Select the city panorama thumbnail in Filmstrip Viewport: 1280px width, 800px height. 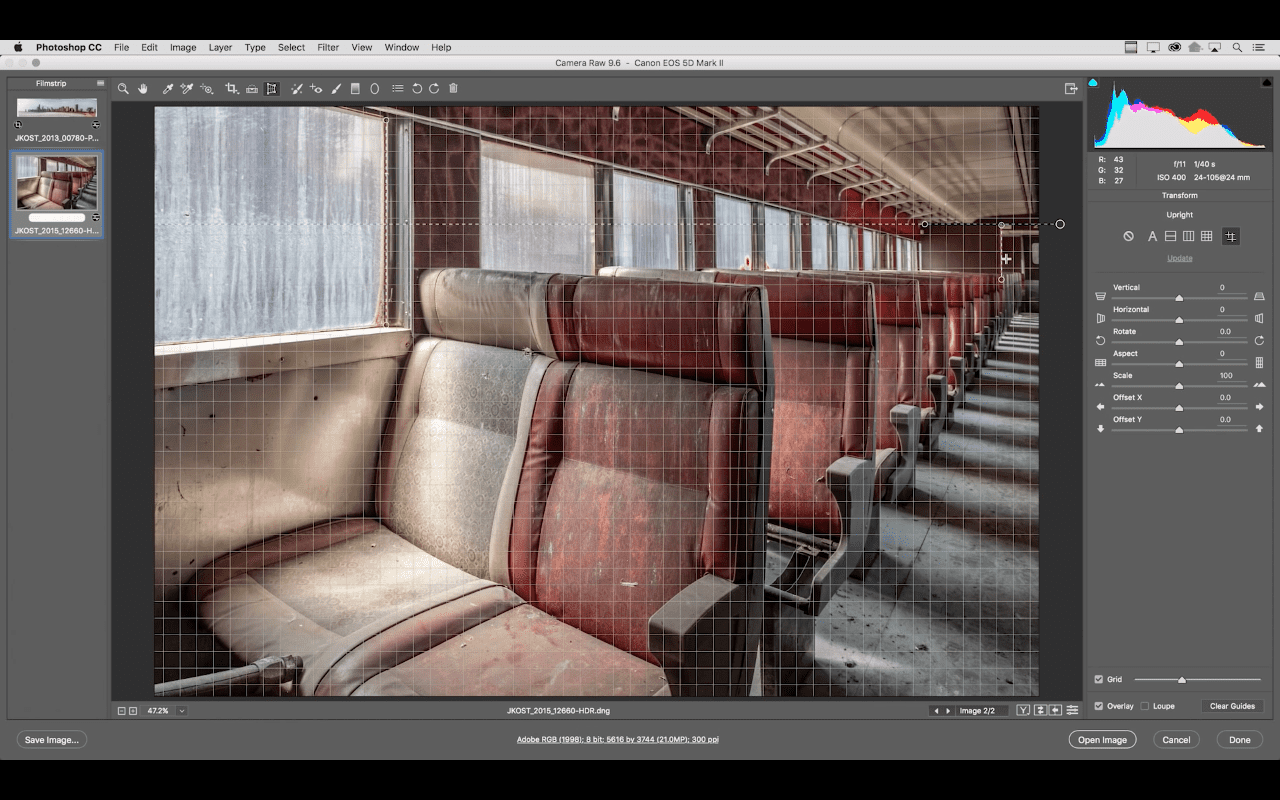click(57, 107)
